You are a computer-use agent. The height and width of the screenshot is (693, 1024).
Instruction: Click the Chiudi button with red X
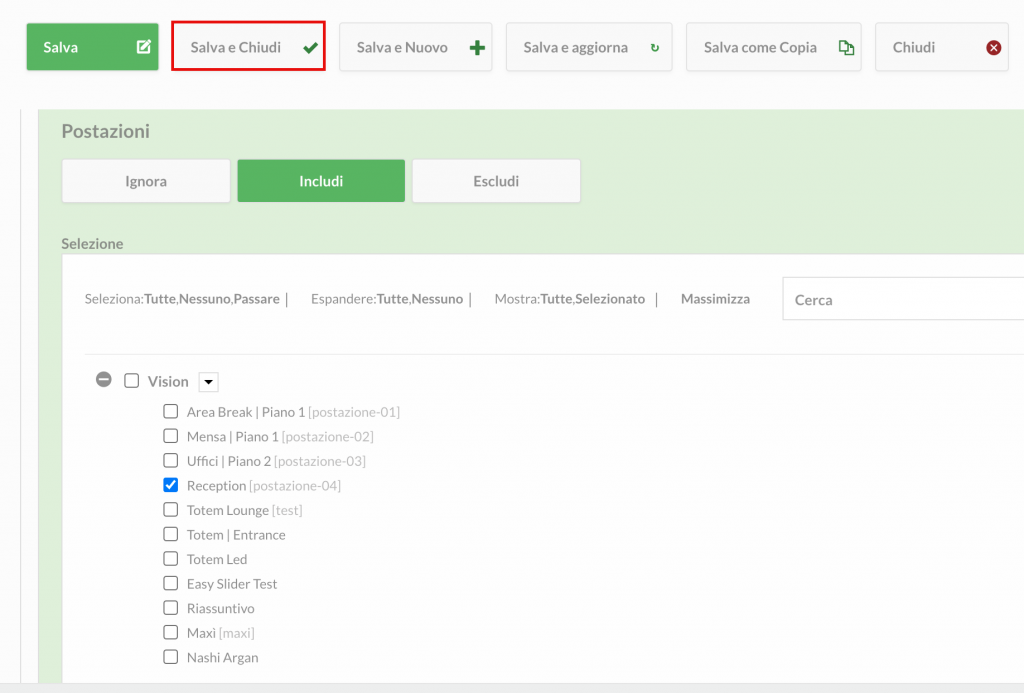click(x=942, y=47)
